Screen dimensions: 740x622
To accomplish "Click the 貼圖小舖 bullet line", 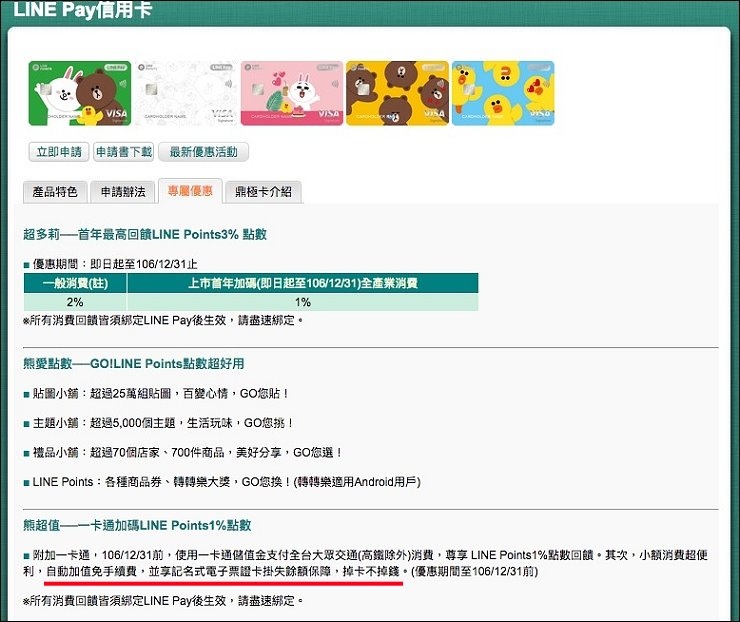I will (x=156, y=393).
